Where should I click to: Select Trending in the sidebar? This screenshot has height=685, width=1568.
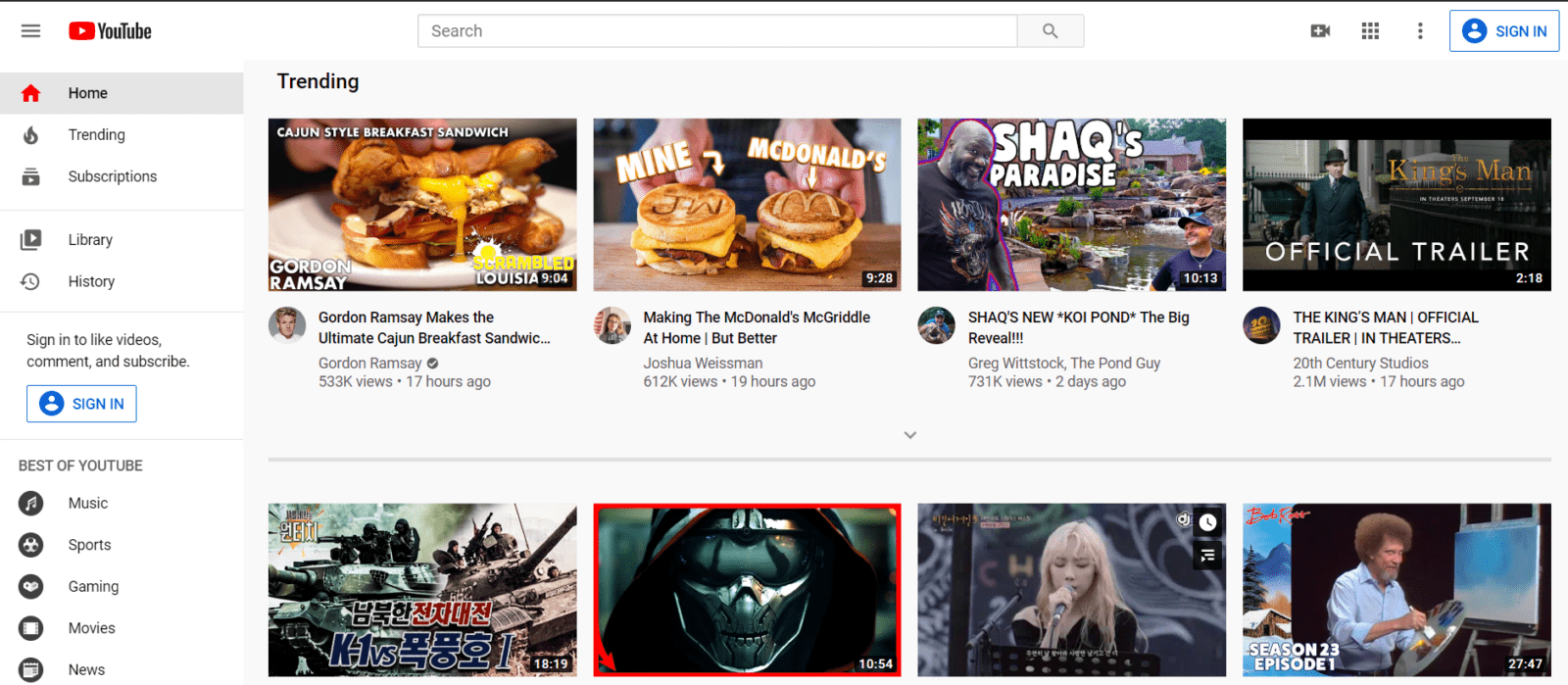point(96,135)
